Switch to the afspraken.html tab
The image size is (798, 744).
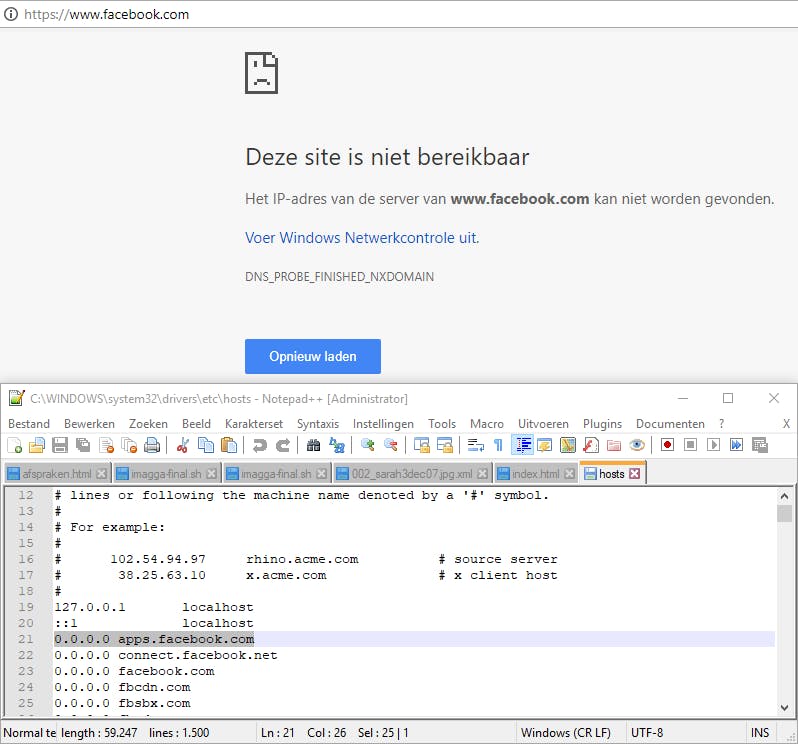57,474
